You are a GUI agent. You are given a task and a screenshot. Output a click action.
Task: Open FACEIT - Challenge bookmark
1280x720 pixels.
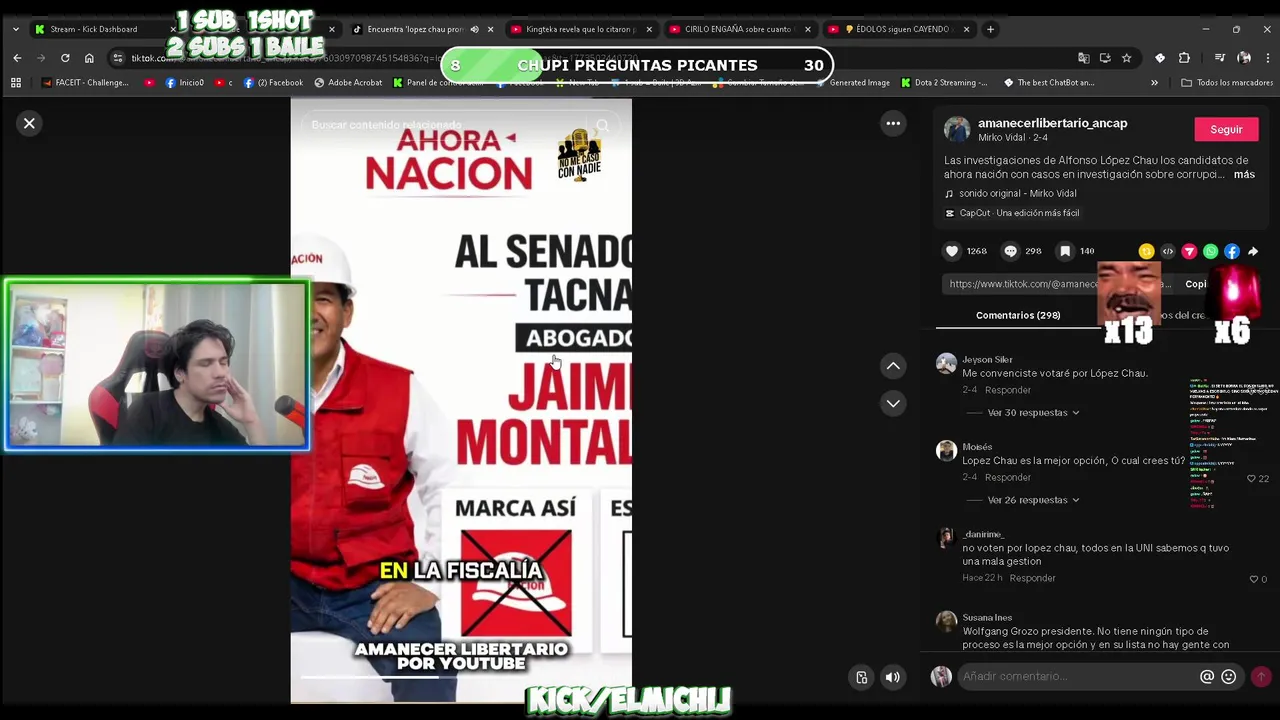(86, 83)
